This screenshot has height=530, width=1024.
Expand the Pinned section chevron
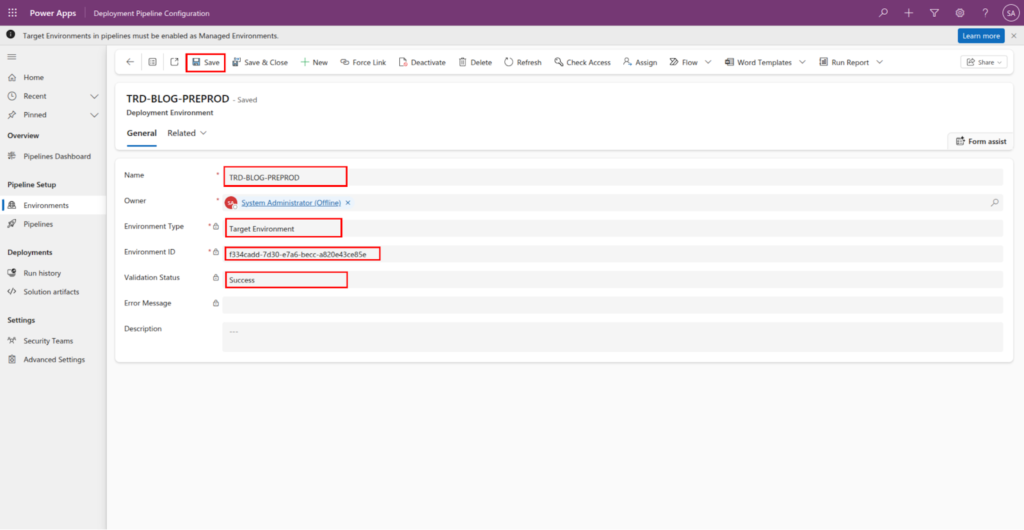pyautogui.click(x=94, y=115)
